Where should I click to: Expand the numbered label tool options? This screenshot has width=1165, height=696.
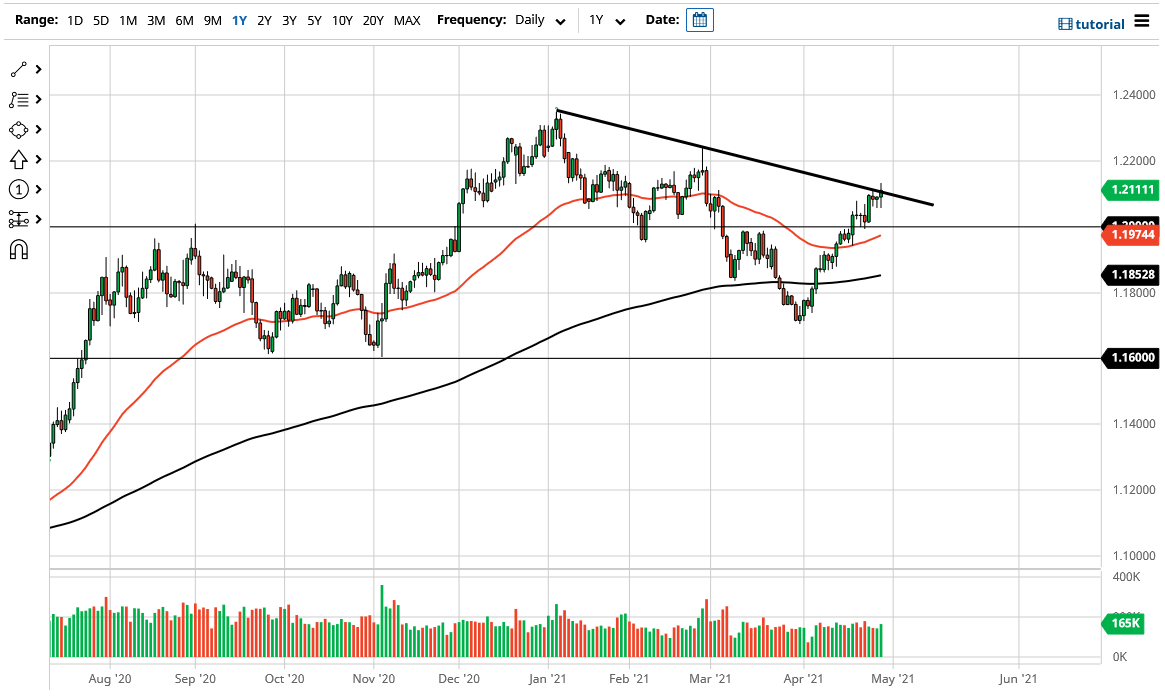[x=39, y=189]
